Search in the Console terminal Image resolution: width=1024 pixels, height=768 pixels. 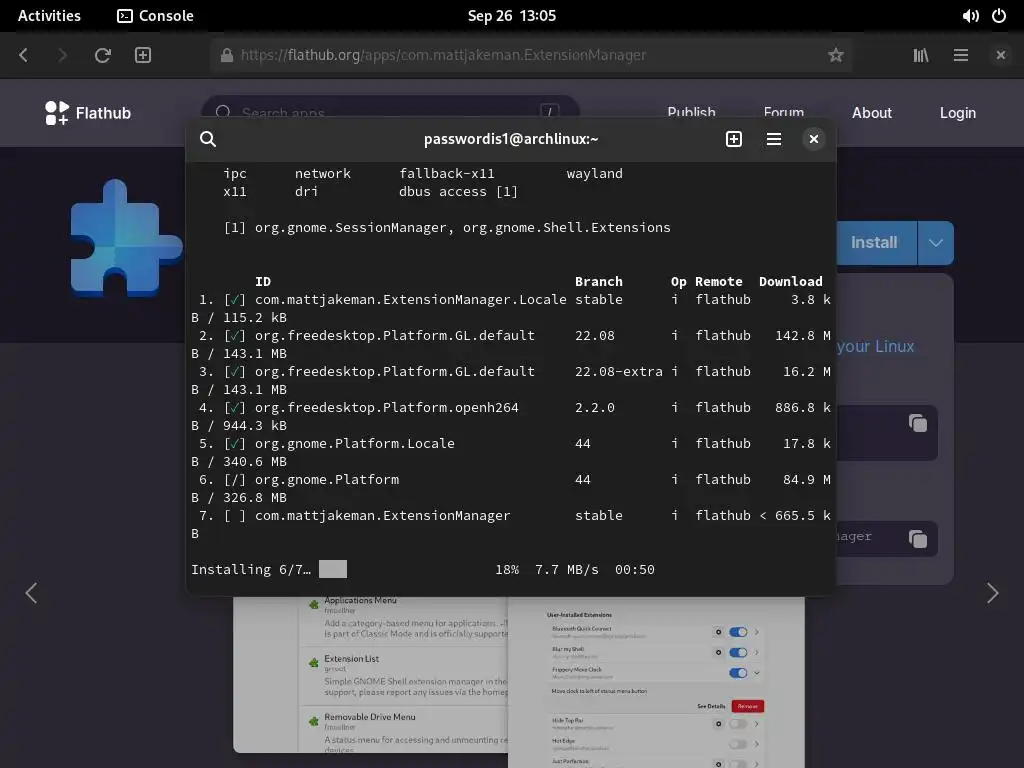point(208,139)
